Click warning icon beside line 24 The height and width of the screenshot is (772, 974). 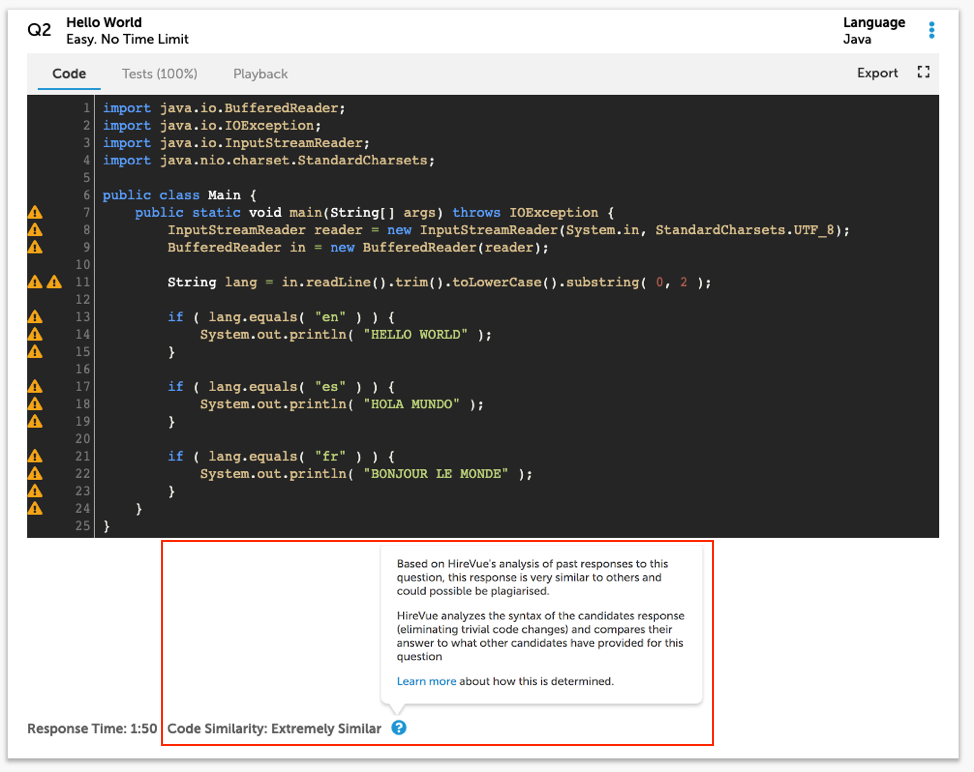[35, 508]
